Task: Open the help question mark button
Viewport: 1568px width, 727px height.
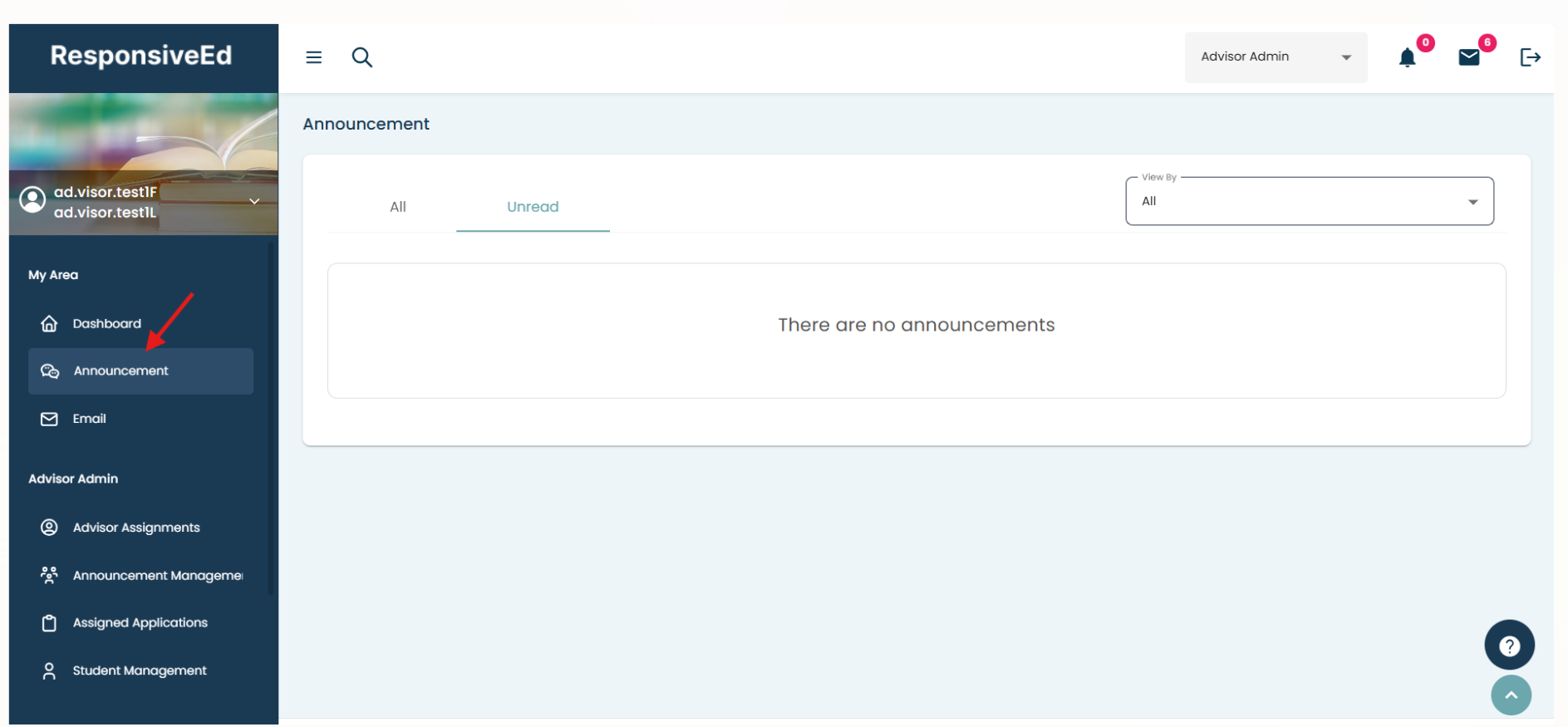Action: click(1509, 646)
